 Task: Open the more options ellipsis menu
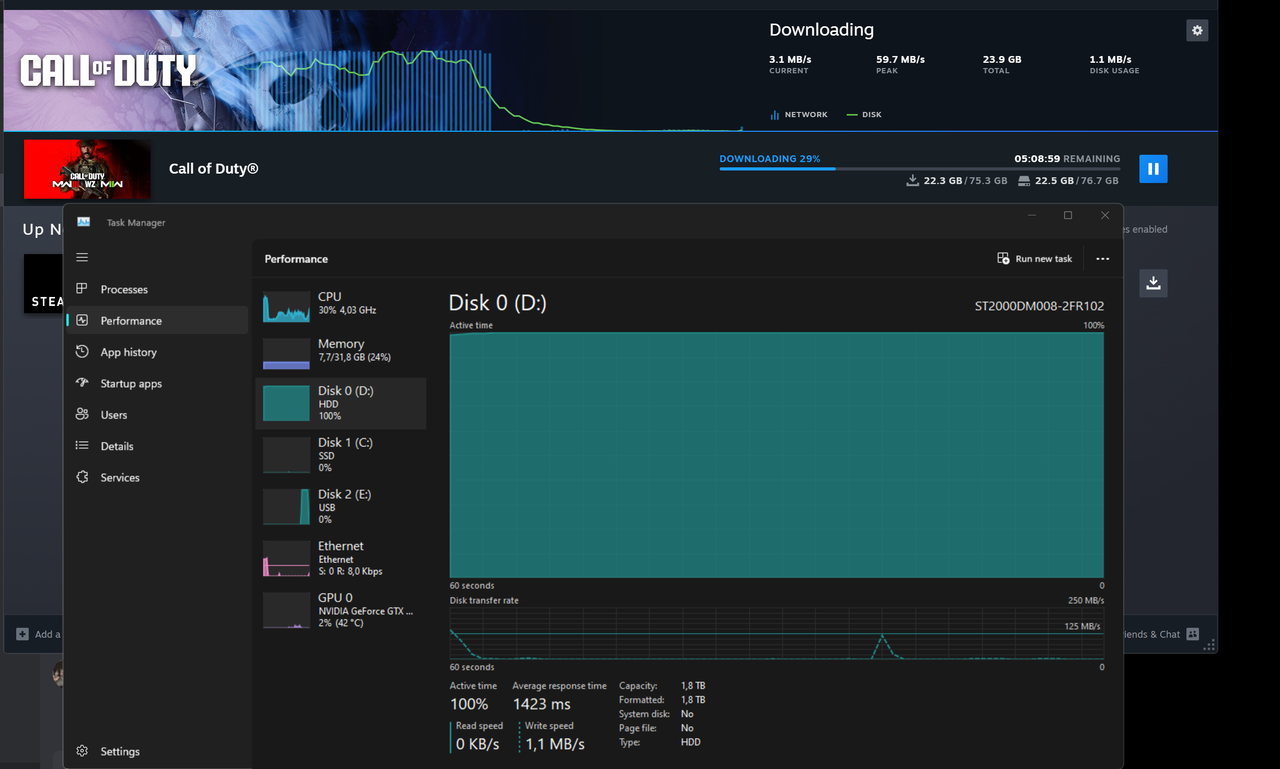(x=1102, y=258)
